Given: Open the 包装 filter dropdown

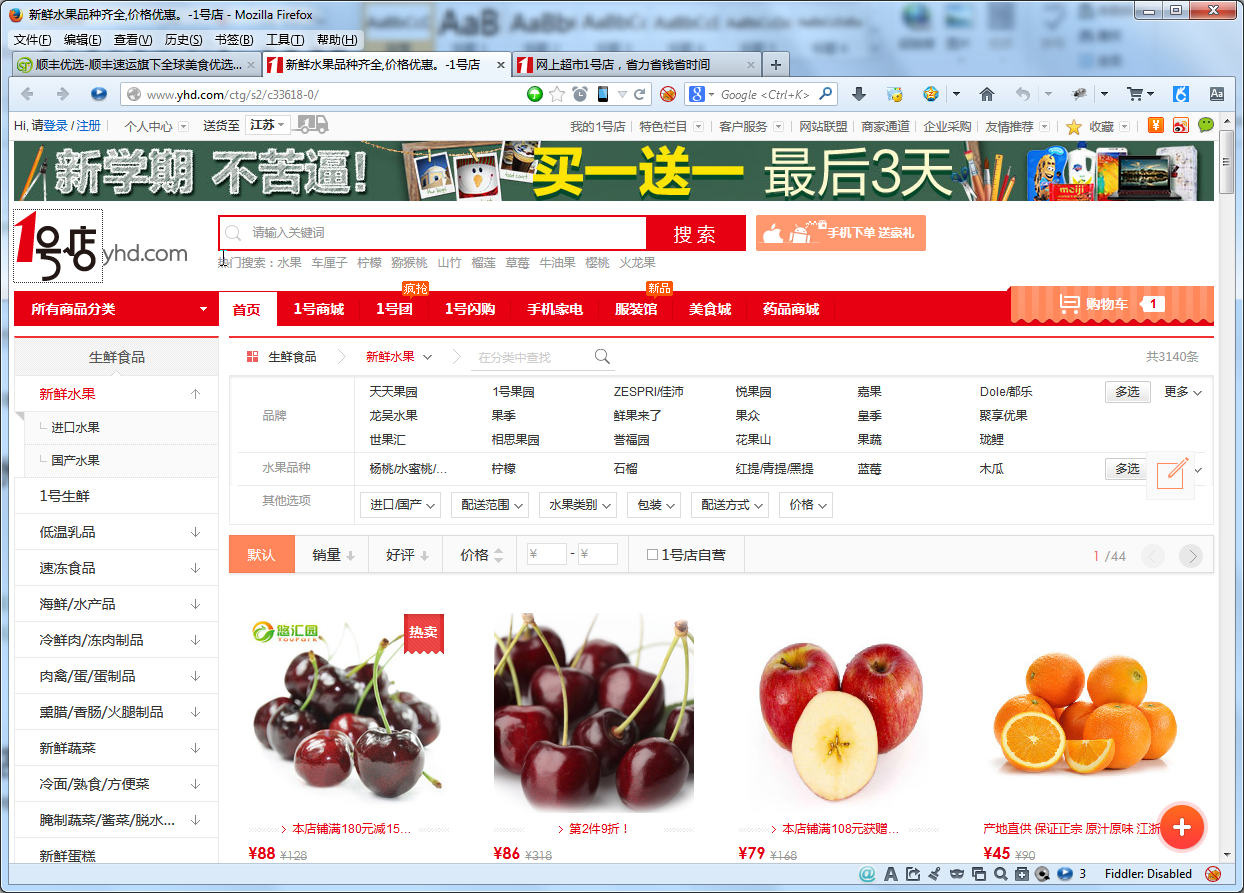Looking at the screenshot, I should pos(654,505).
